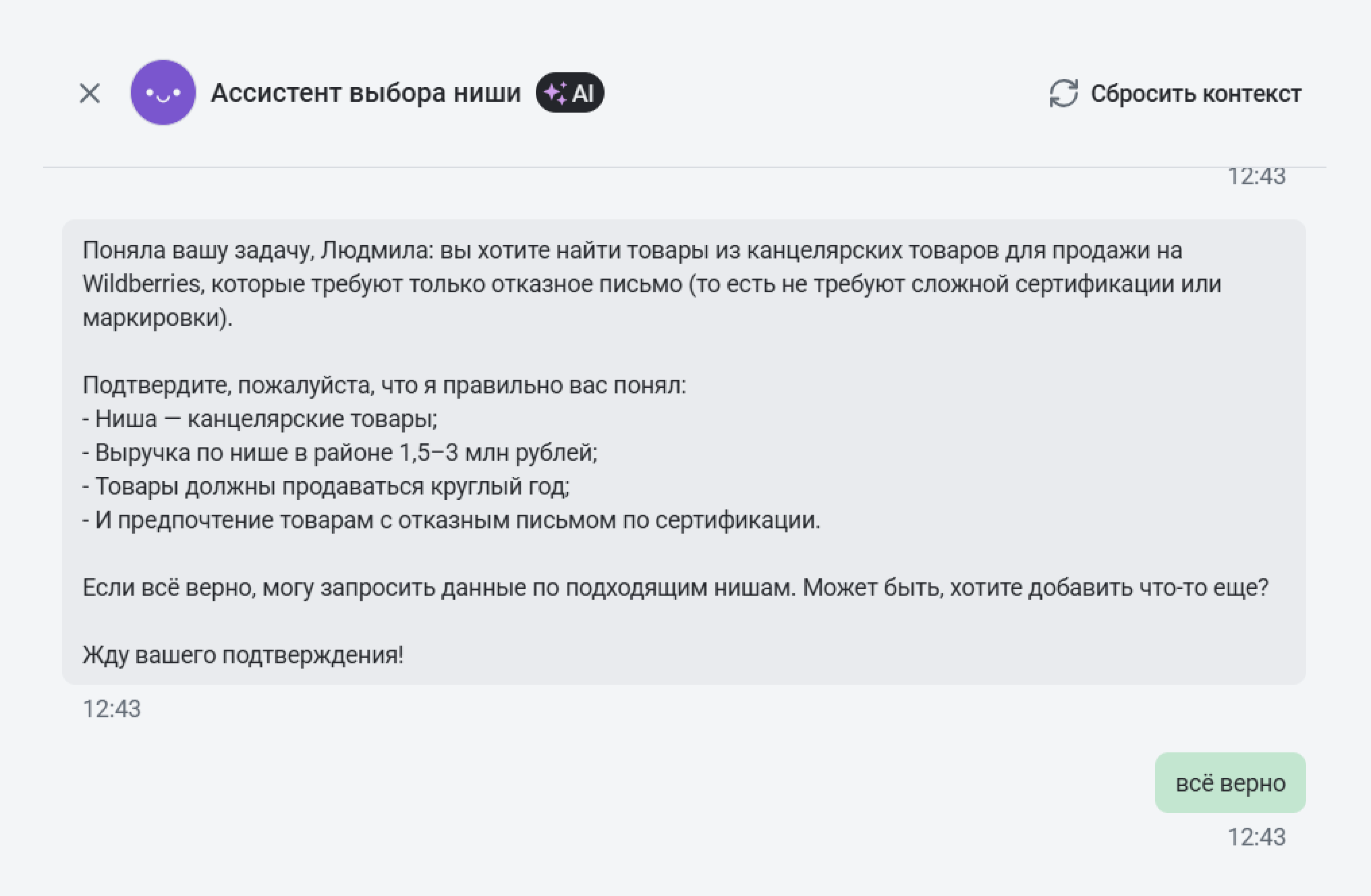This screenshot has width=1371, height=896.
Task: Click the line about "отказным письмом по сертификации"
Action: coord(452,520)
